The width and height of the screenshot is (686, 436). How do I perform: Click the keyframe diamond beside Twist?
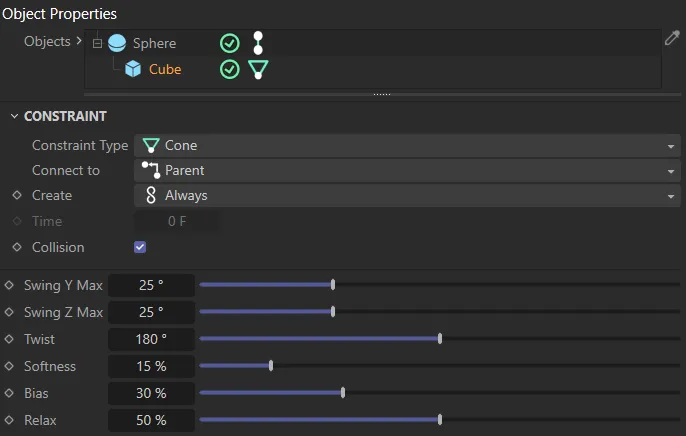pyautogui.click(x=10, y=339)
